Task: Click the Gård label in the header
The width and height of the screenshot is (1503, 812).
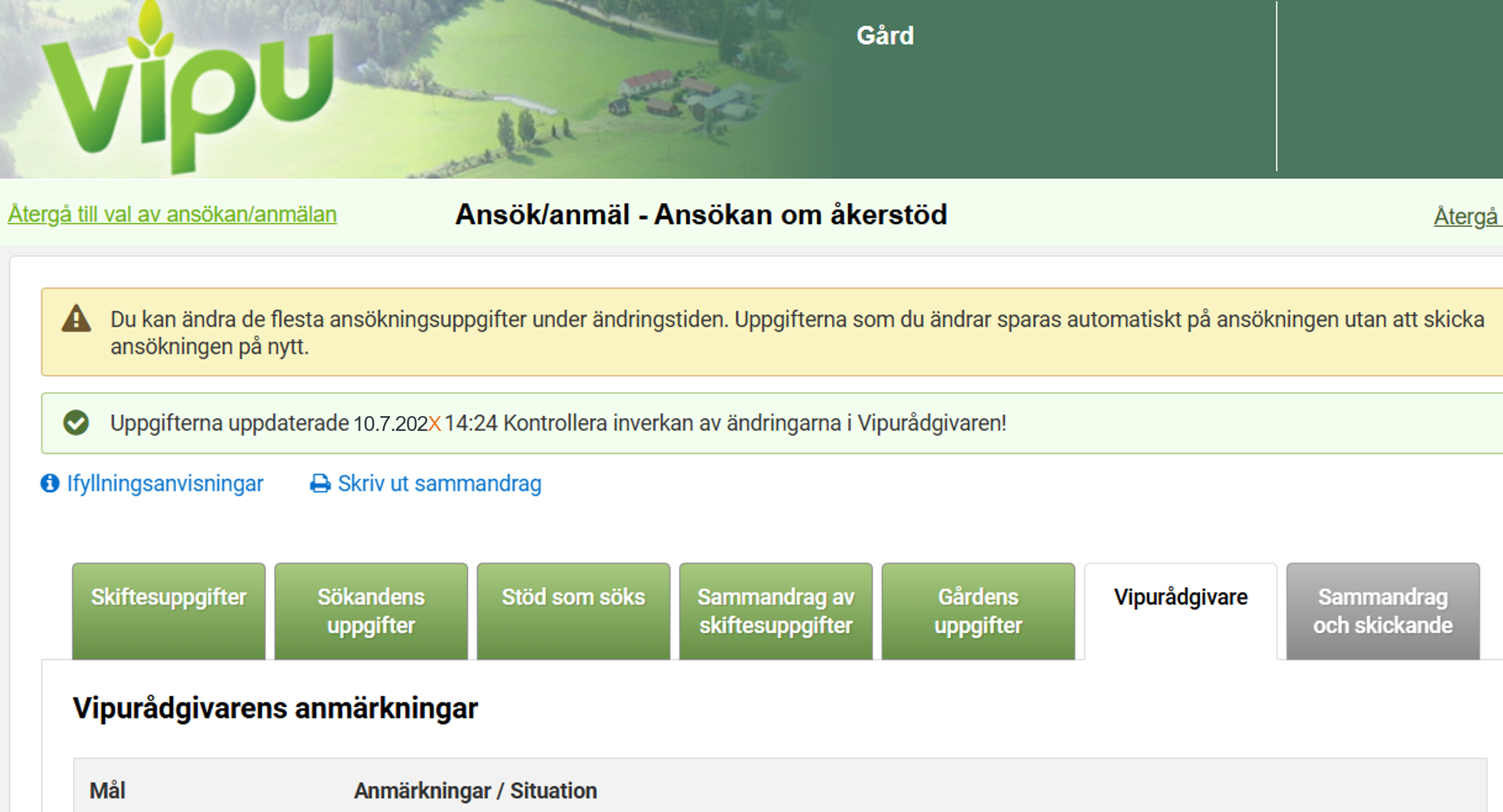Action: 884,35
